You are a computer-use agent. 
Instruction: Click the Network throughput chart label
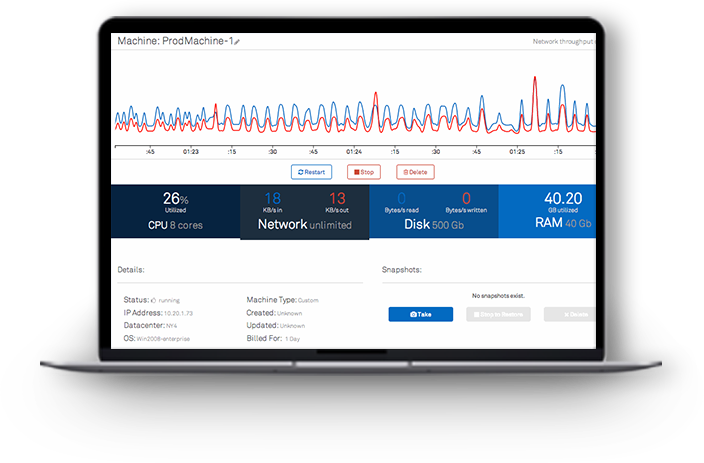pyautogui.click(x=563, y=41)
